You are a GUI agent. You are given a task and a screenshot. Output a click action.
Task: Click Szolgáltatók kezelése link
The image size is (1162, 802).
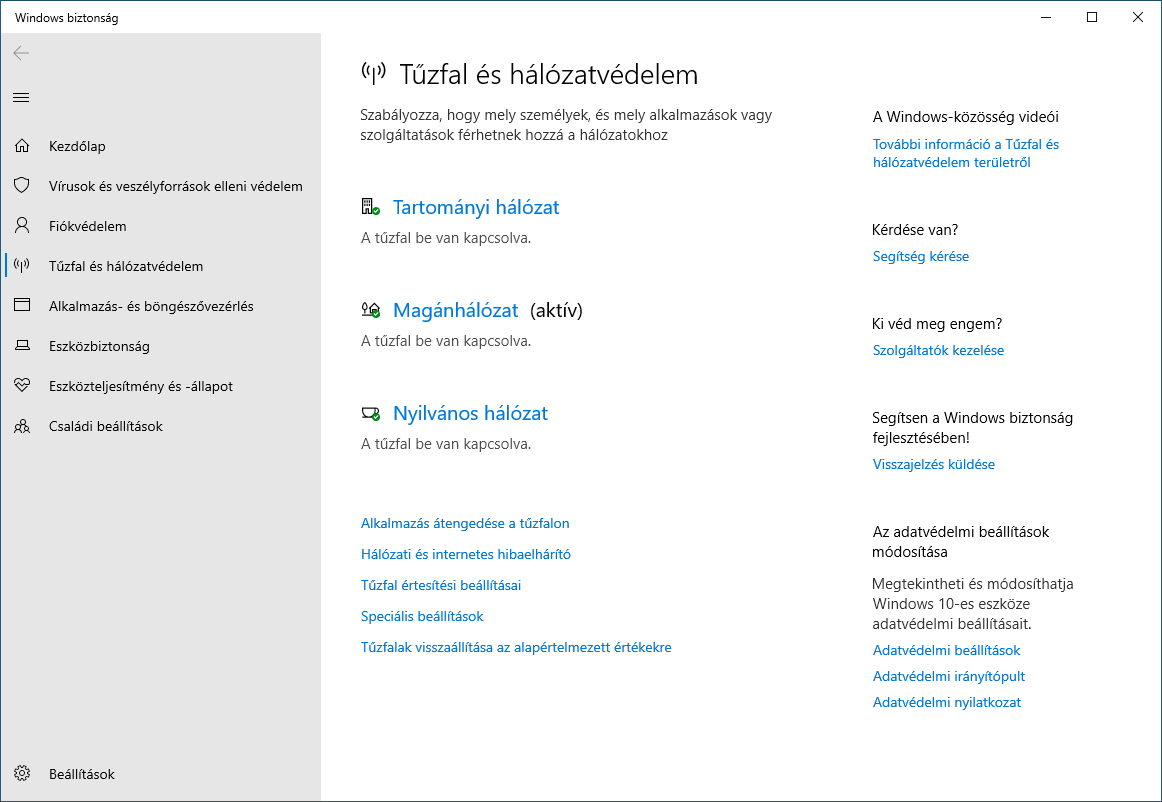[x=938, y=351]
